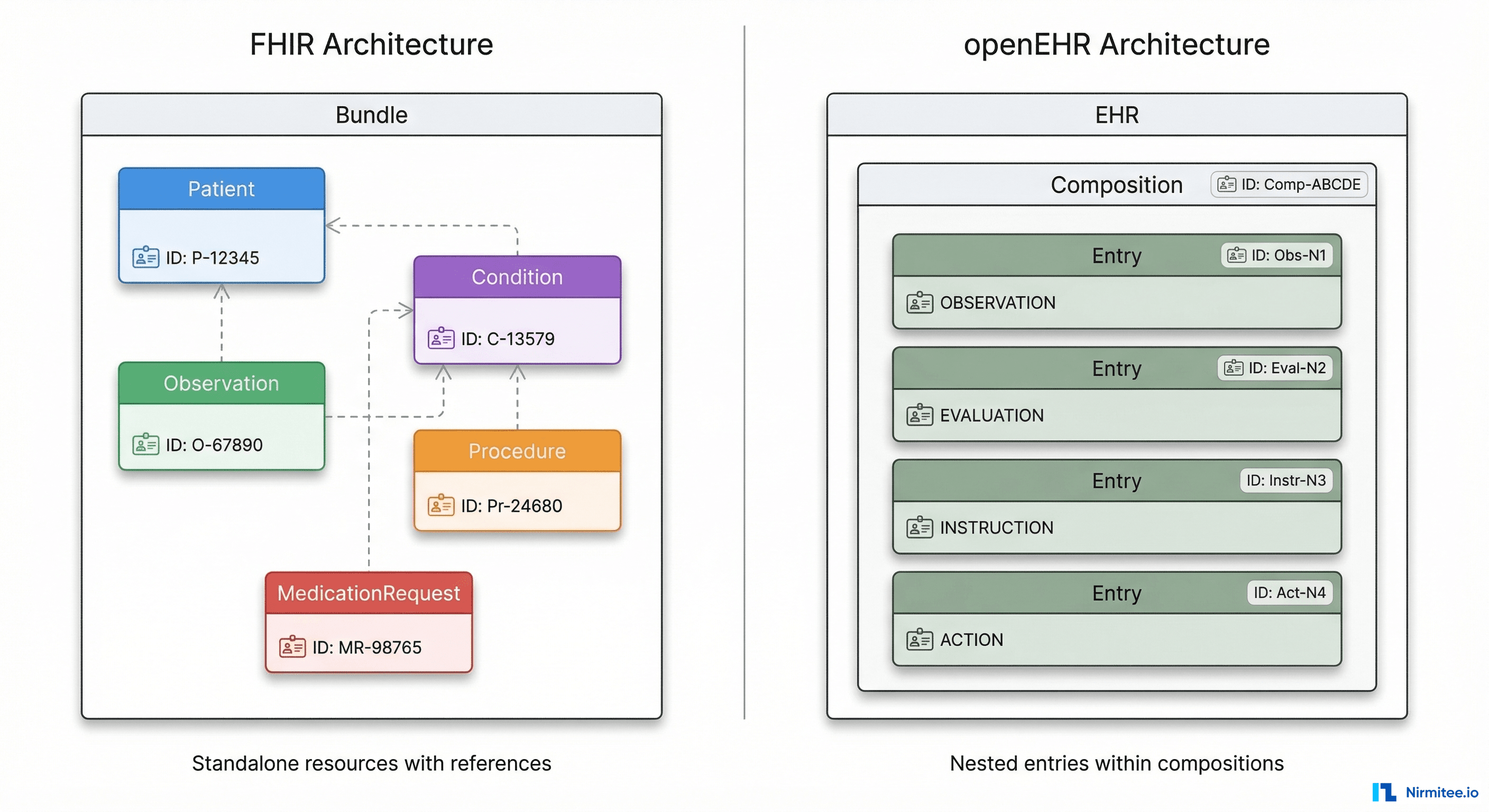The height and width of the screenshot is (812, 1489).
Task: Click the ID card icon beside EVALUATION entry
Action: 919,415
